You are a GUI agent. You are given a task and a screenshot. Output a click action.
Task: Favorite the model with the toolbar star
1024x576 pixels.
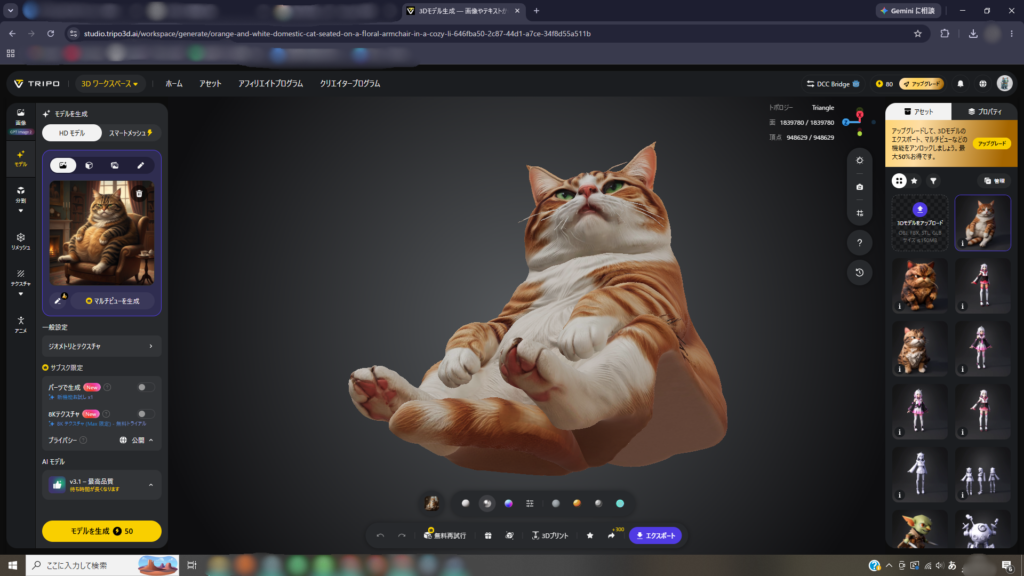click(x=590, y=536)
